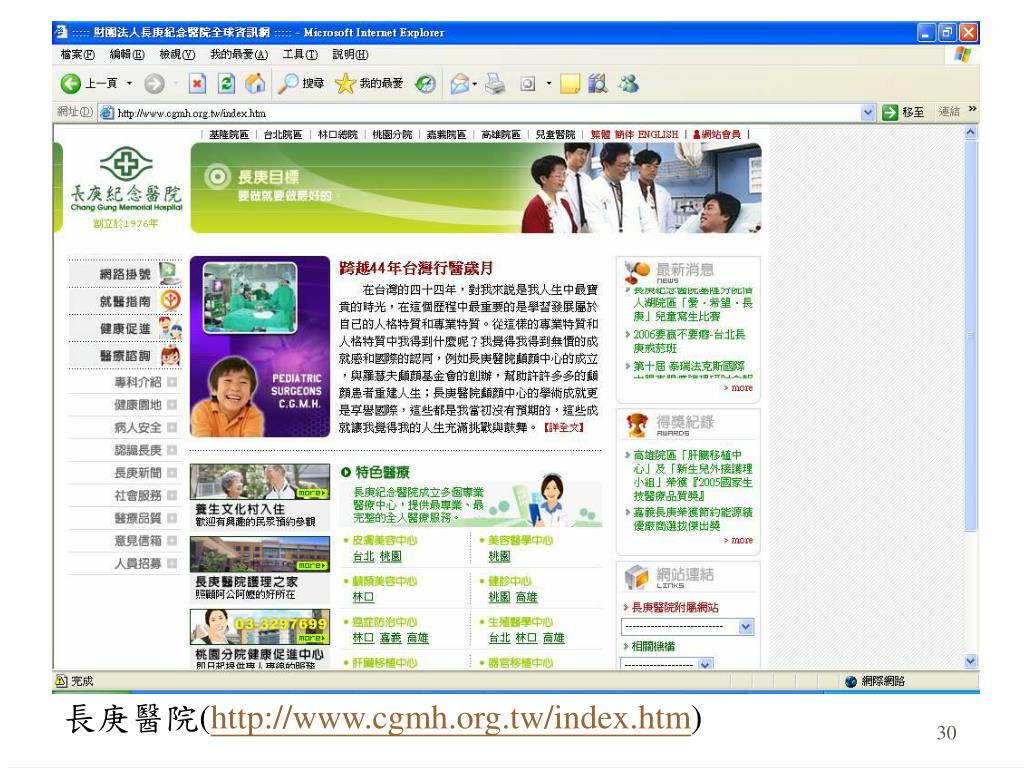Click the Edit page icon in toolbar

coord(528,84)
